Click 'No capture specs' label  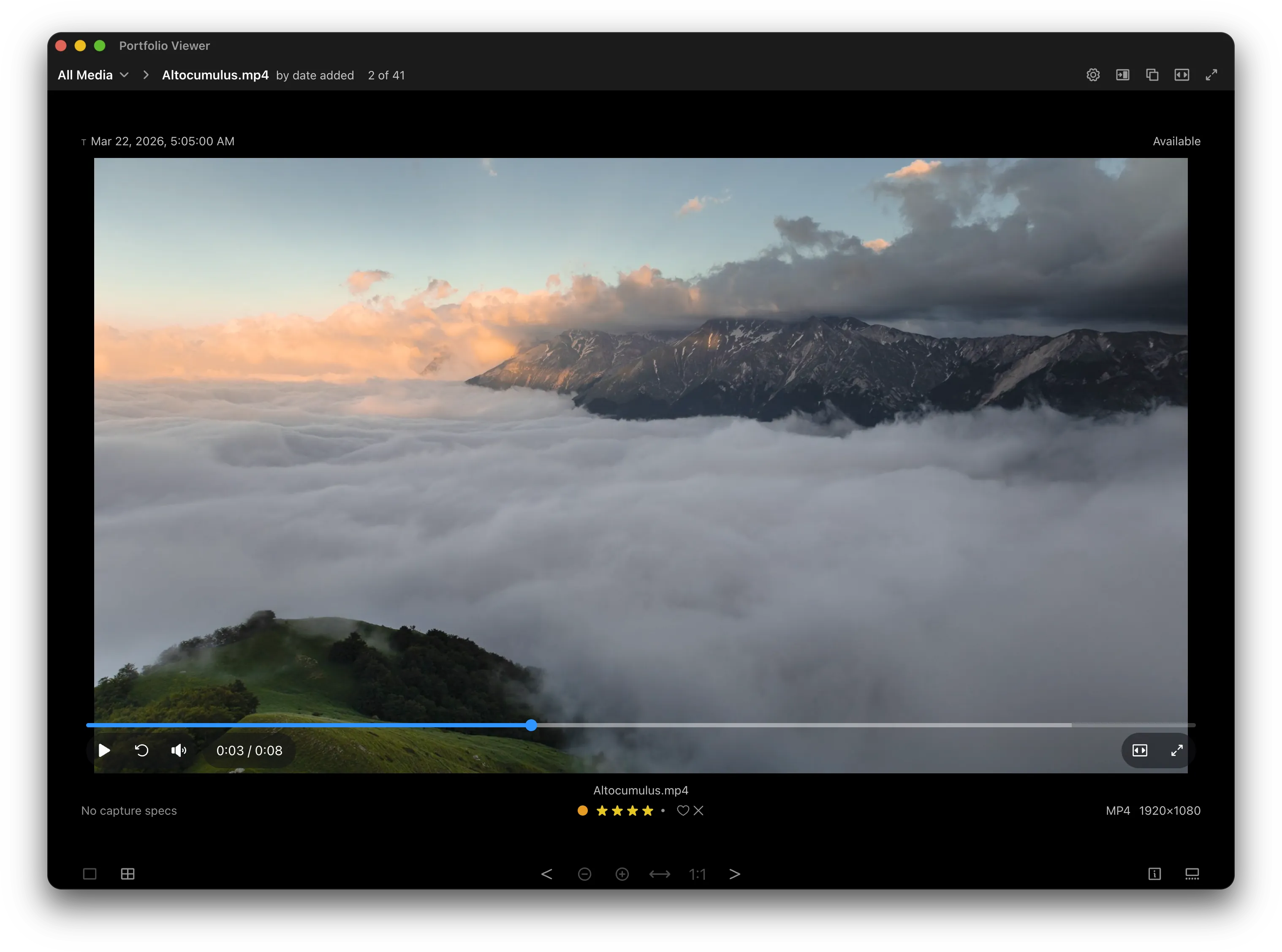tap(129, 811)
